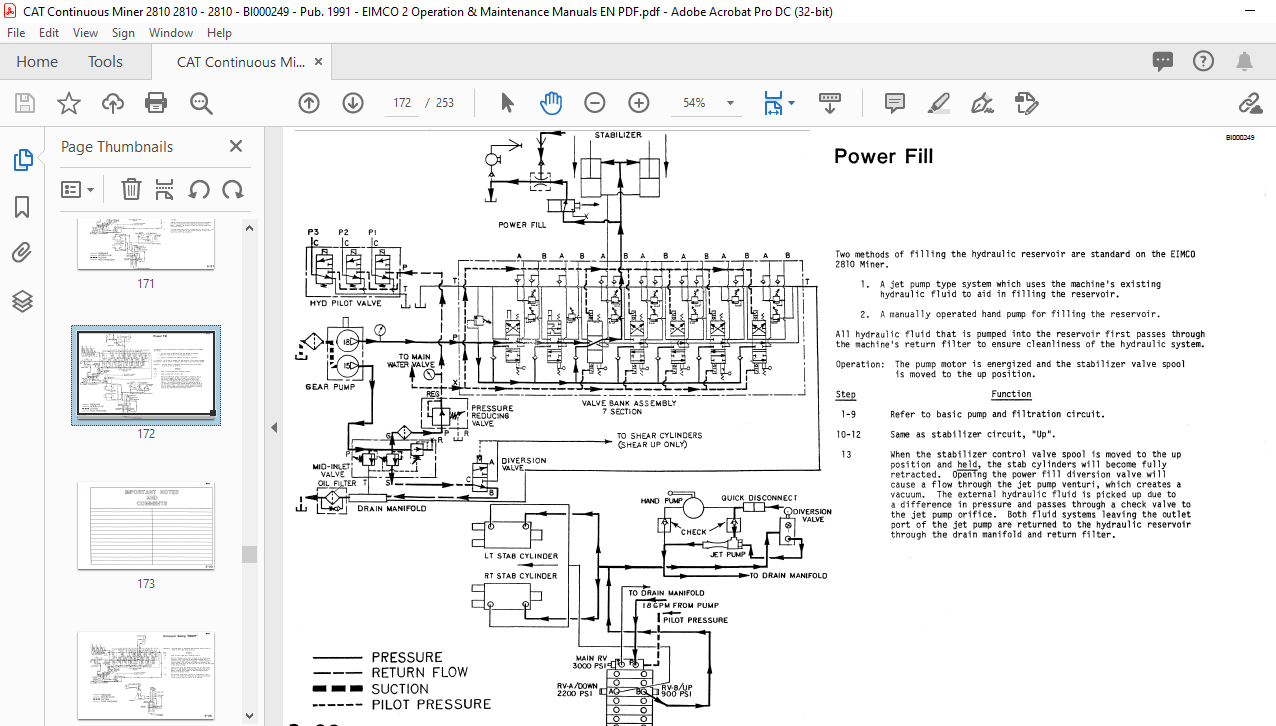The height and width of the screenshot is (726, 1276).
Task: Go to previous page arrow
Action: point(309,103)
